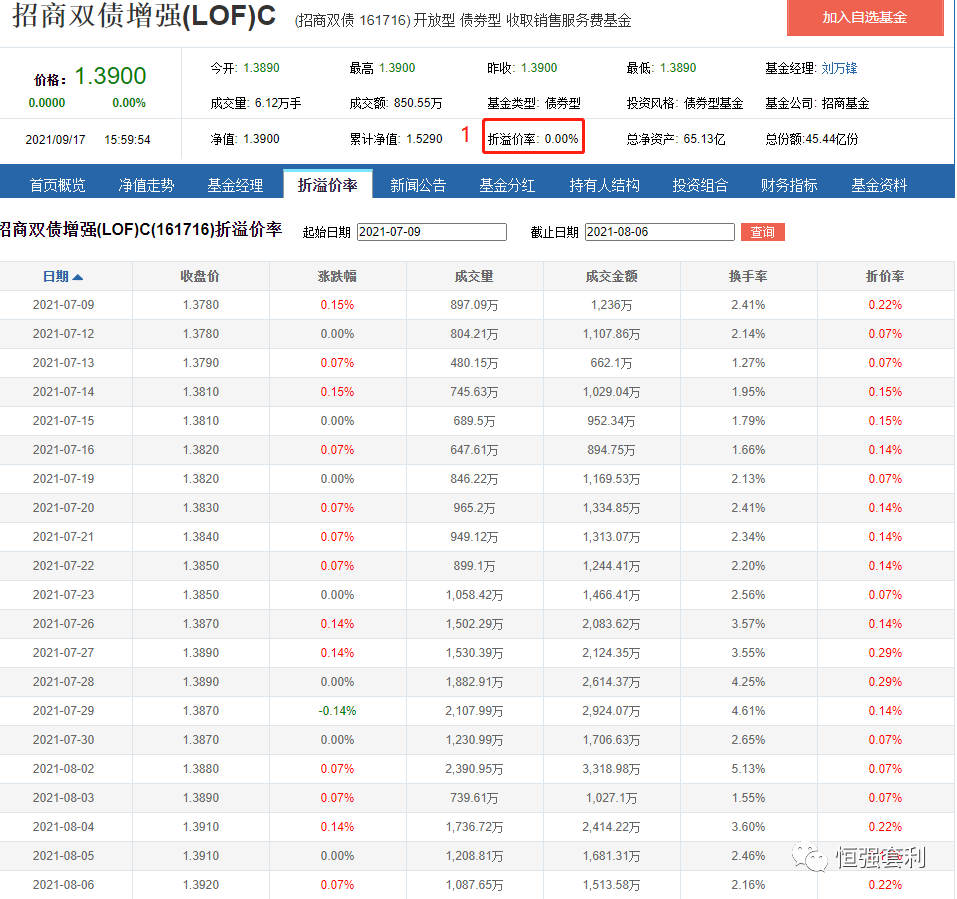Click volume 2,107.99万 cell
The width and height of the screenshot is (957, 899).
[474, 710]
